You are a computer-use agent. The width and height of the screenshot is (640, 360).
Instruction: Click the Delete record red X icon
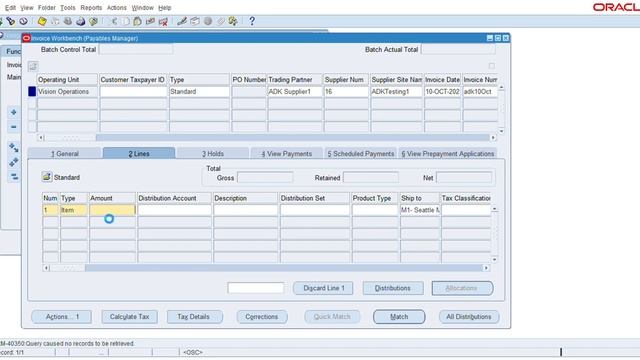(163, 21)
